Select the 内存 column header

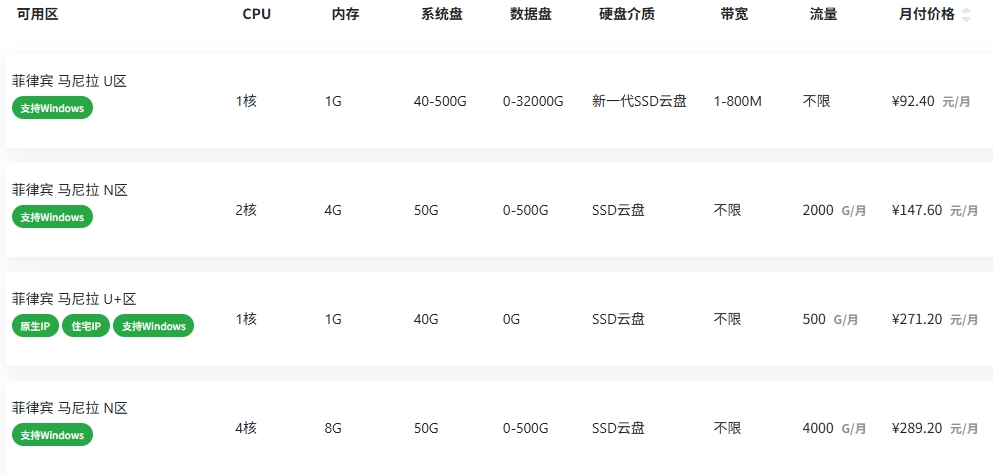click(345, 15)
